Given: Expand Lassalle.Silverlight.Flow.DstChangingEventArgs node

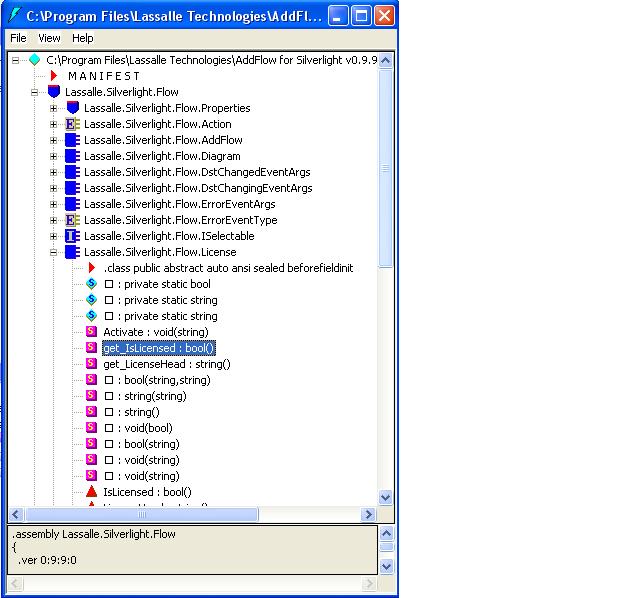Looking at the screenshot, I should (53, 188).
